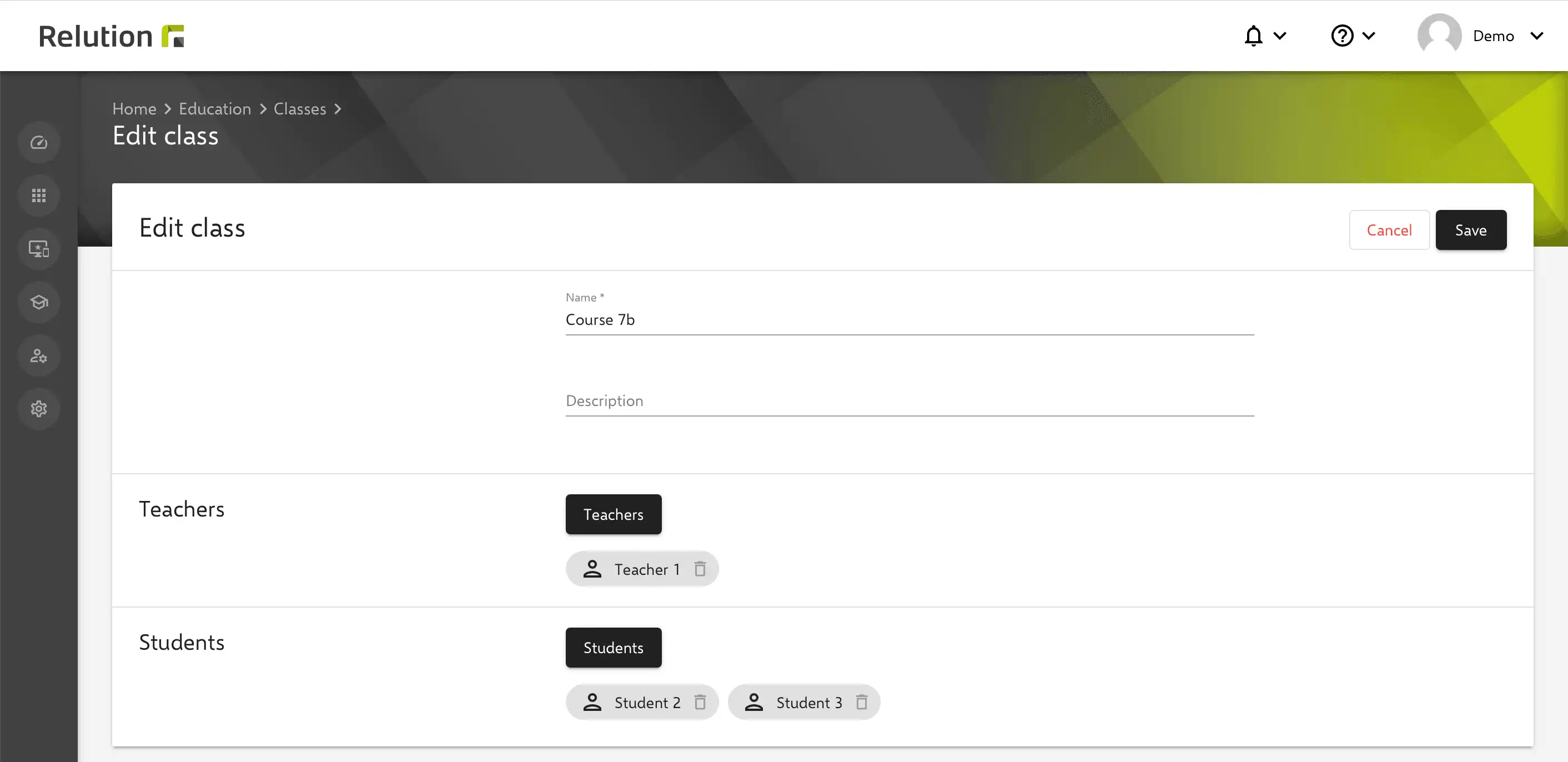
Task: Go to Home in the breadcrumb
Action: [x=134, y=108]
